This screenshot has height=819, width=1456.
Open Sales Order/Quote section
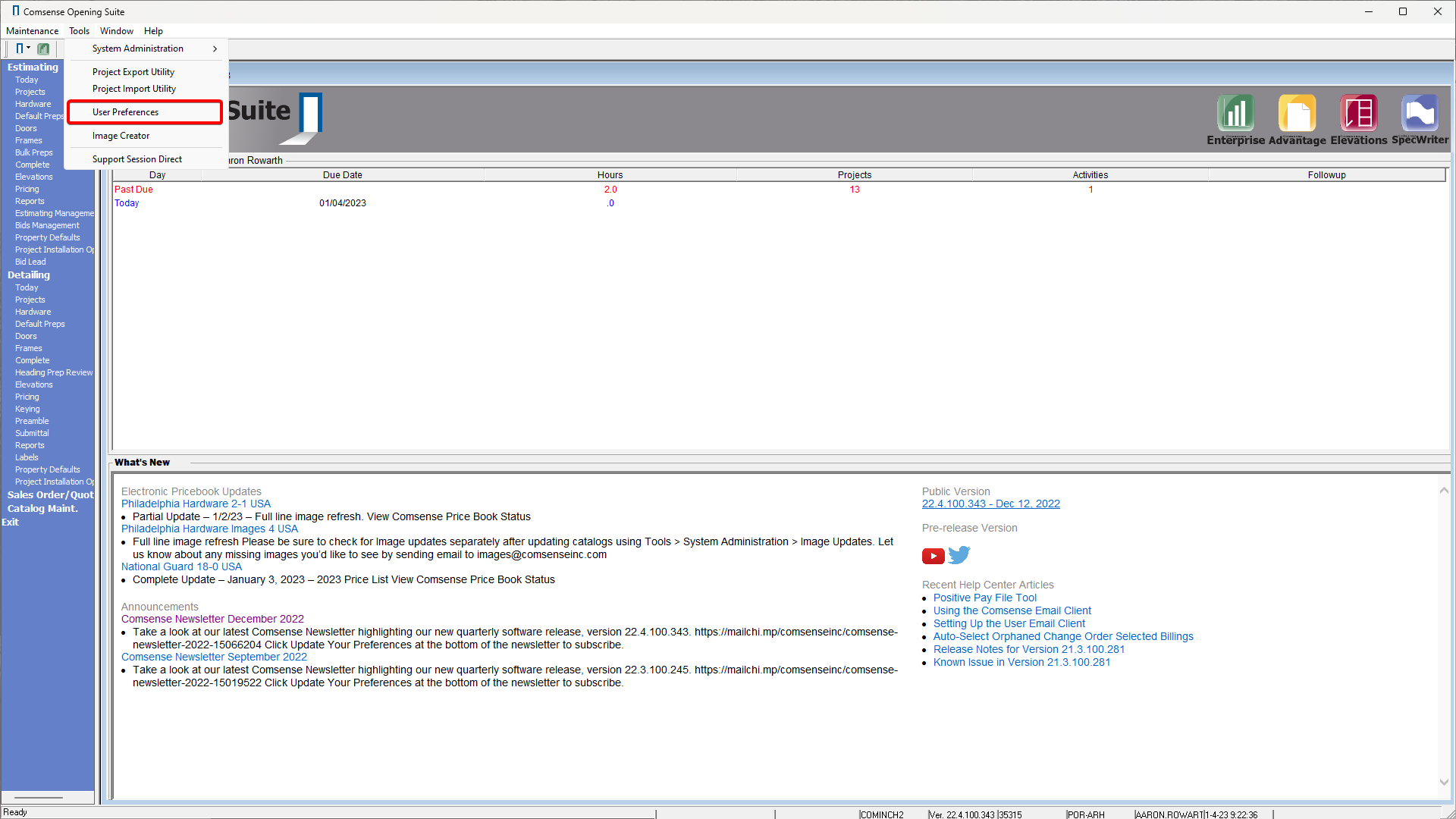pyautogui.click(x=51, y=494)
